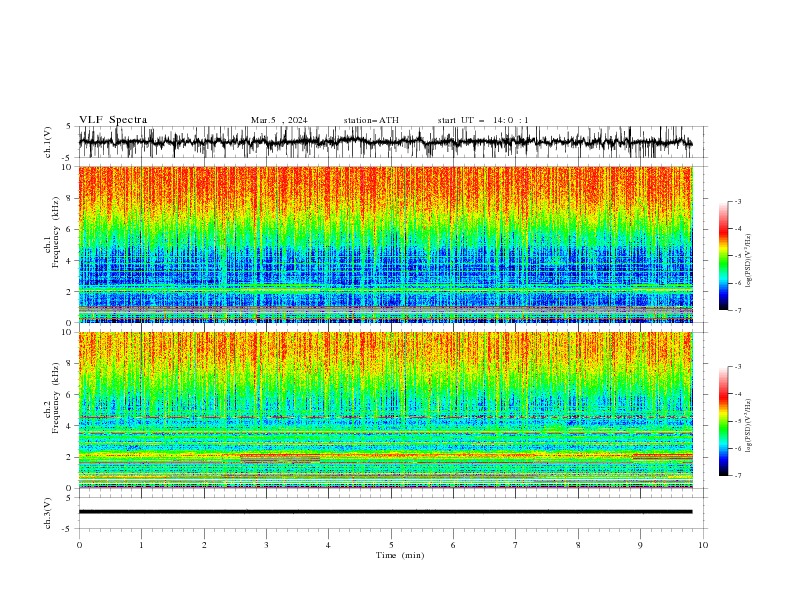Click time axis tick label "9"
Screen dimensions: 792x612
[x=640, y=545]
